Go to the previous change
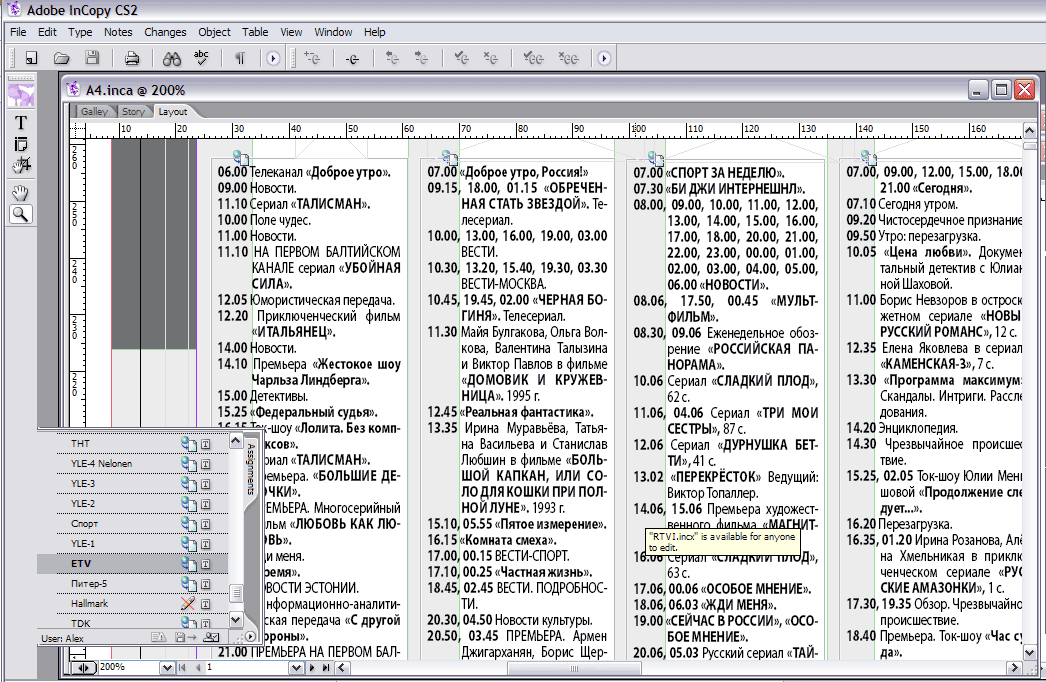This screenshot has height=682, width=1046. pos(392,59)
